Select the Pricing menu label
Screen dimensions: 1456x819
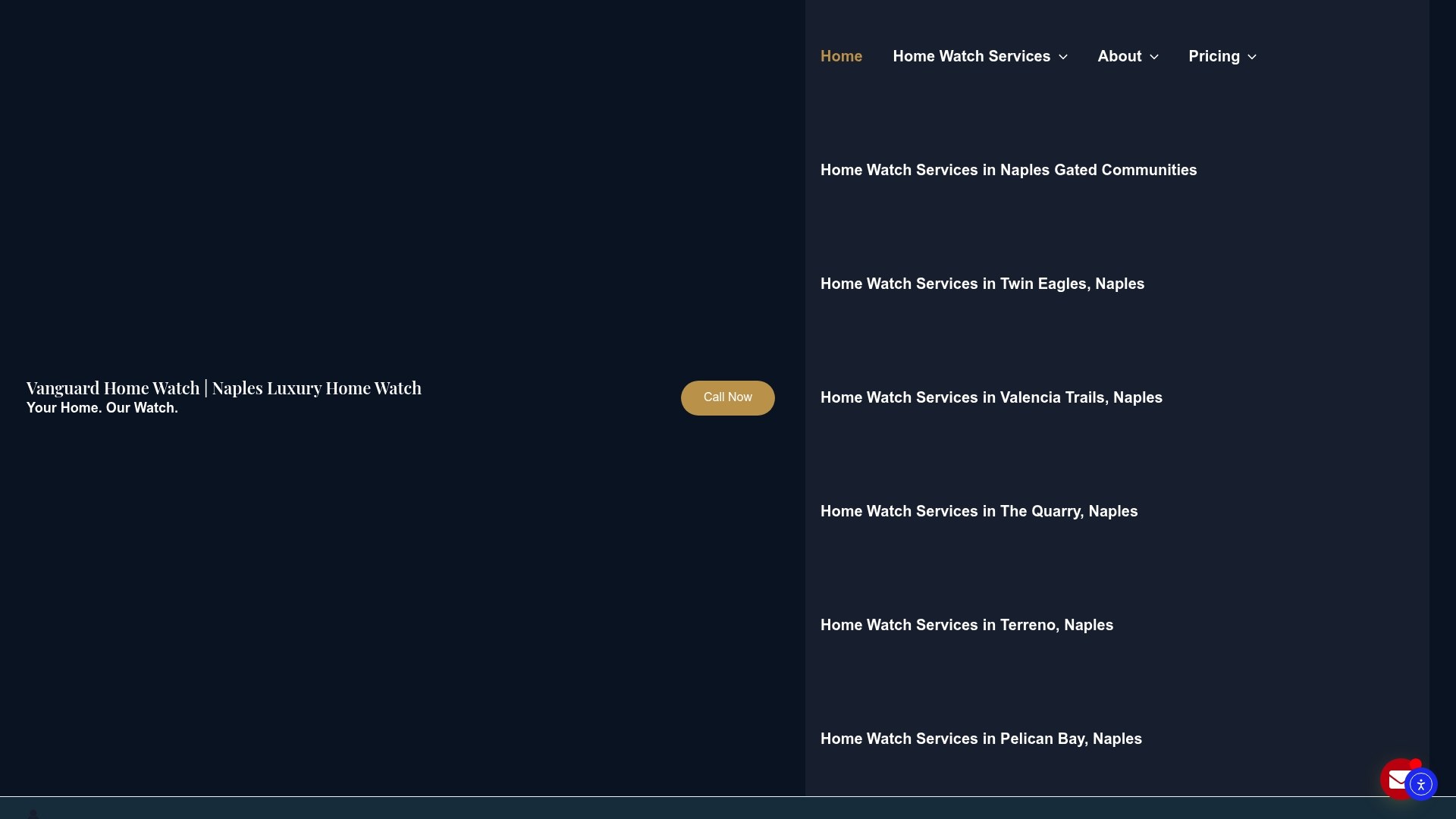point(1214,57)
